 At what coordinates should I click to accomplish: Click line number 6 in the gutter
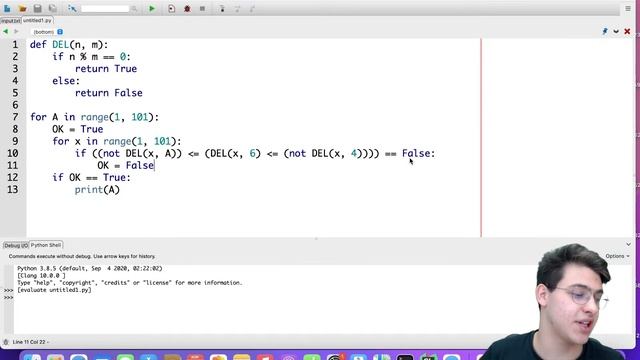tap(15, 105)
